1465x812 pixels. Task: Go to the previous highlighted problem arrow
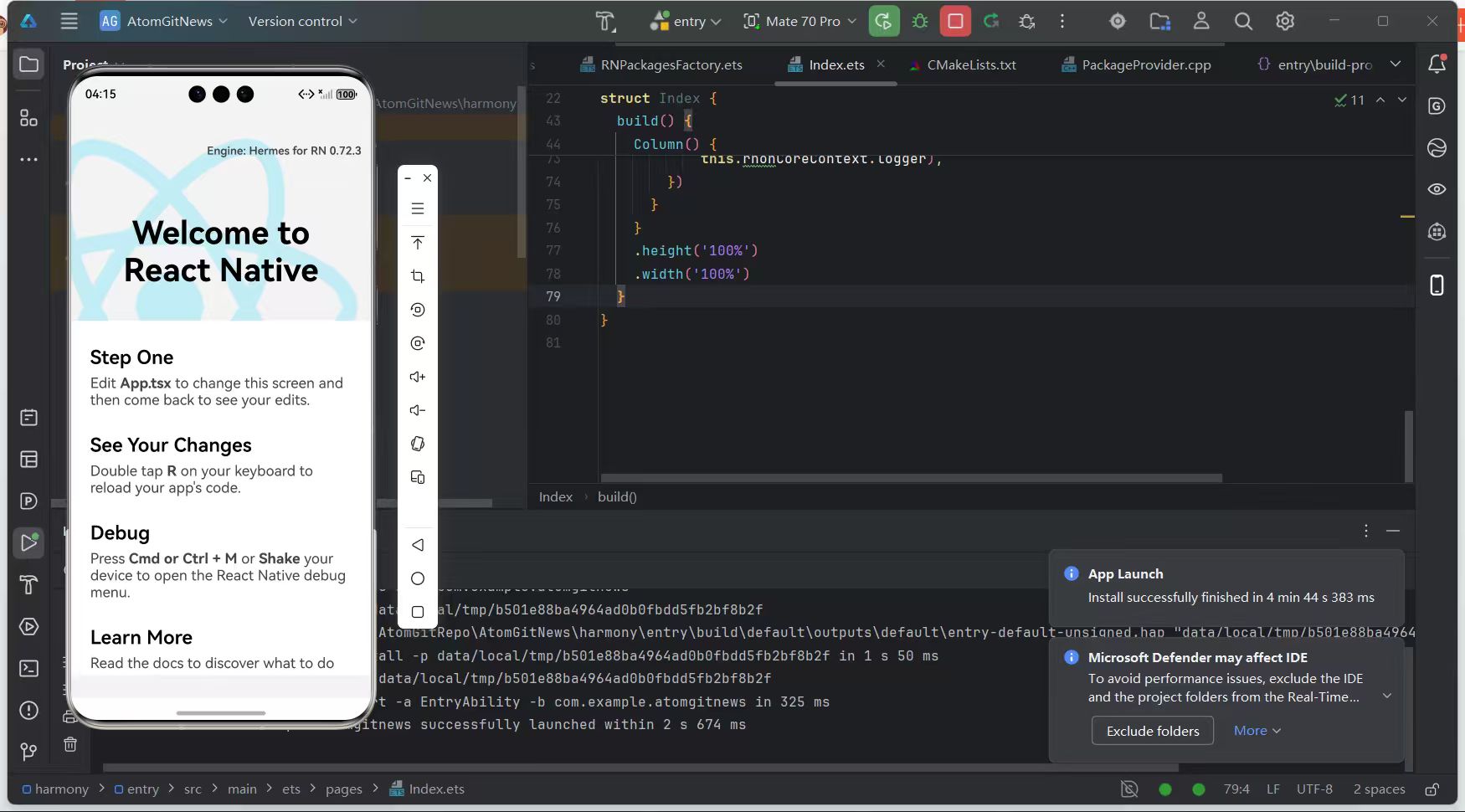(x=1380, y=100)
